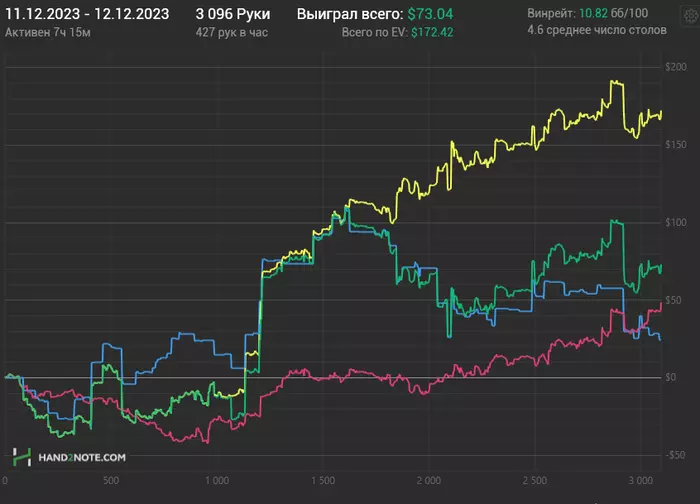Click the 2 500 hands x-axis label

coord(534,480)
